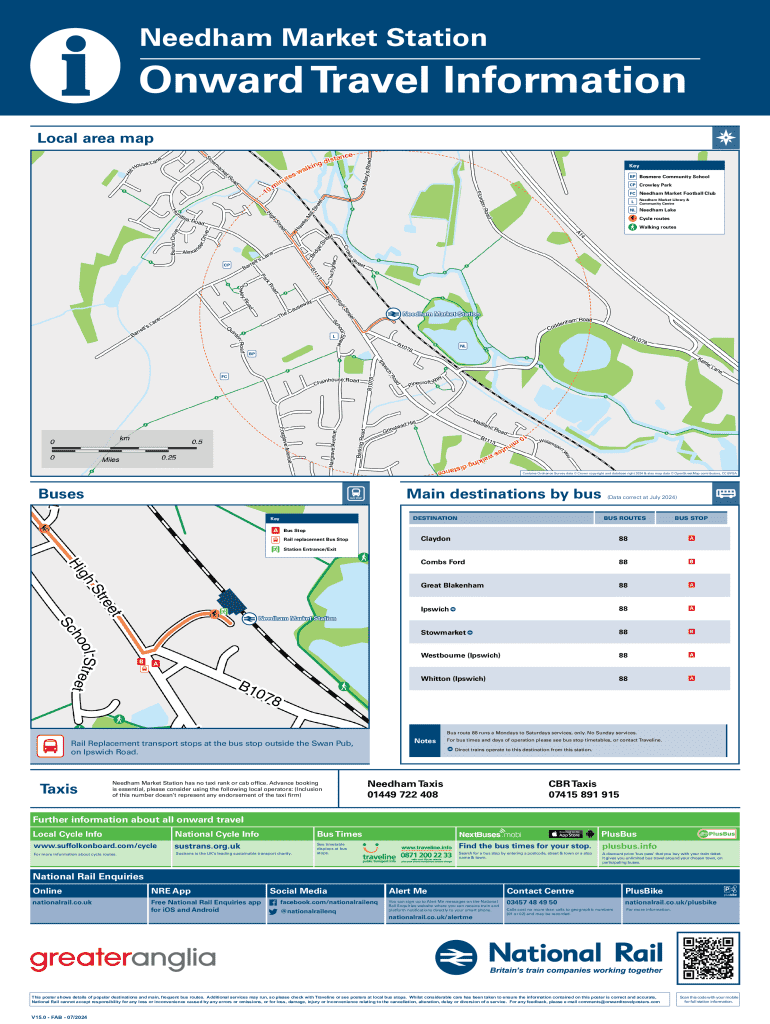Click the coach icon beside Main destinations
Screen dimensions: 770x1024
pos(725,494)
